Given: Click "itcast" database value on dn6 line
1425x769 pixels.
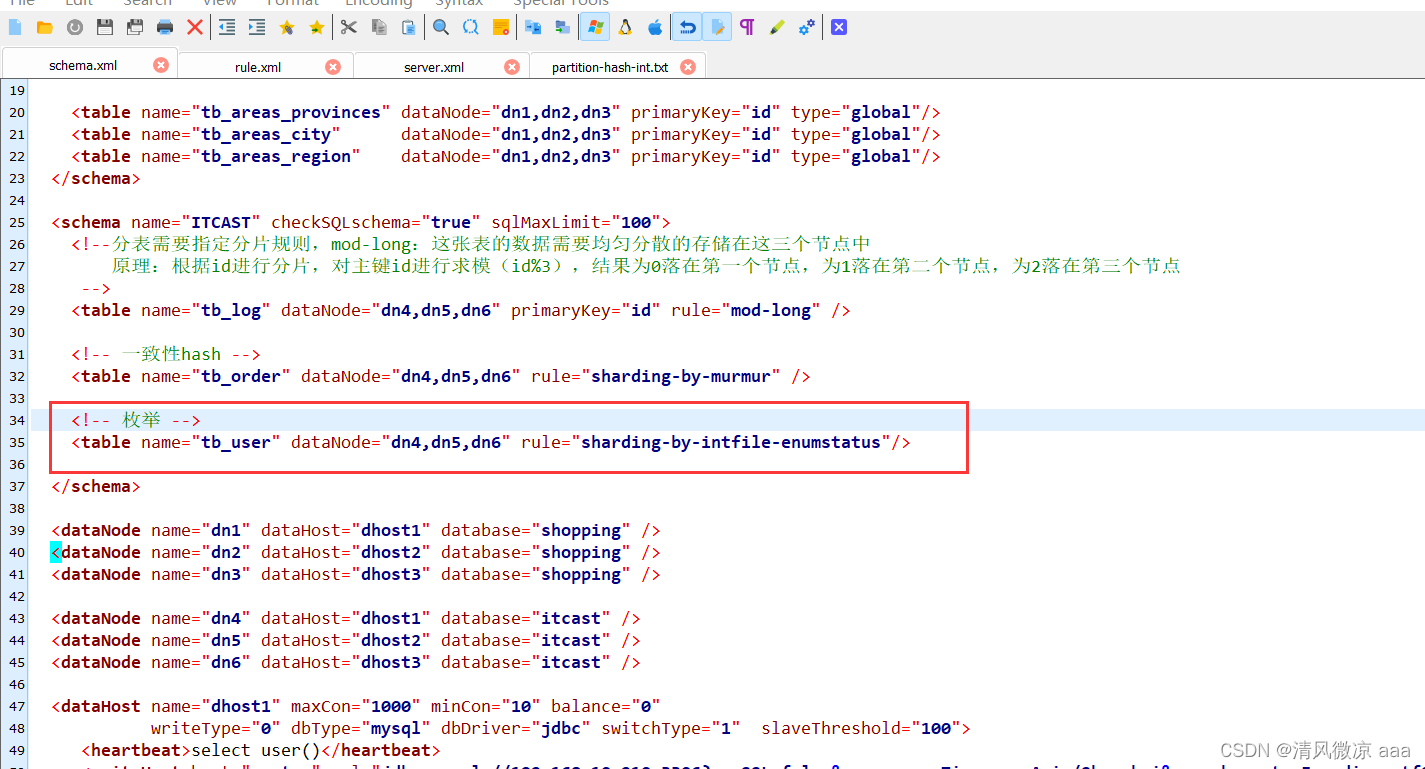Looking at the screenshot, I should [x=571, y=662].
